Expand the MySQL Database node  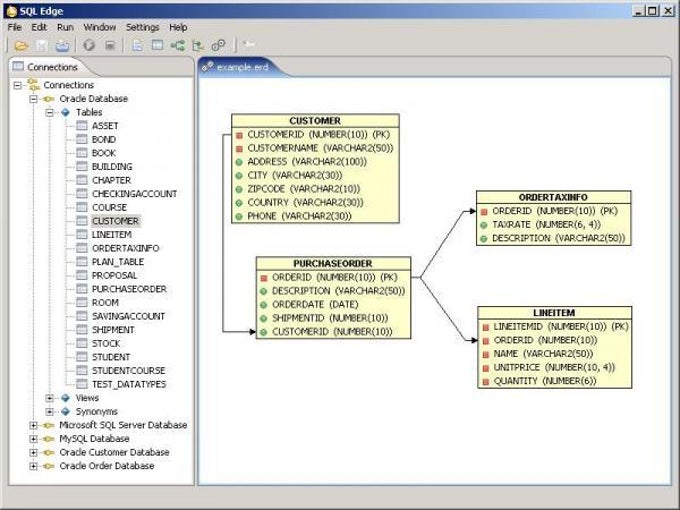click(33, 439)
